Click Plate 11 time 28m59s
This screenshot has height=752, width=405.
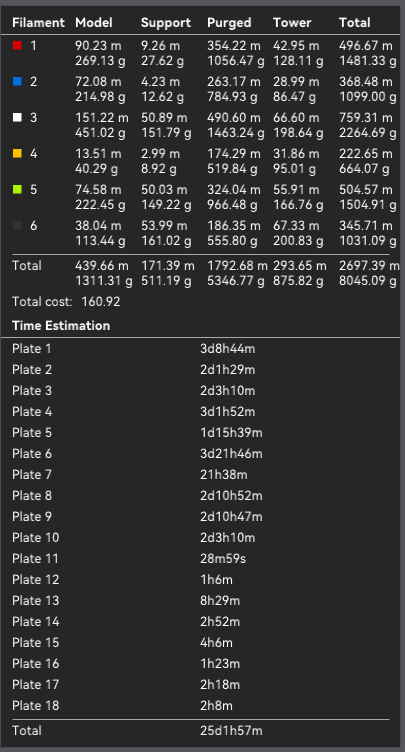[x=223, y=559]
